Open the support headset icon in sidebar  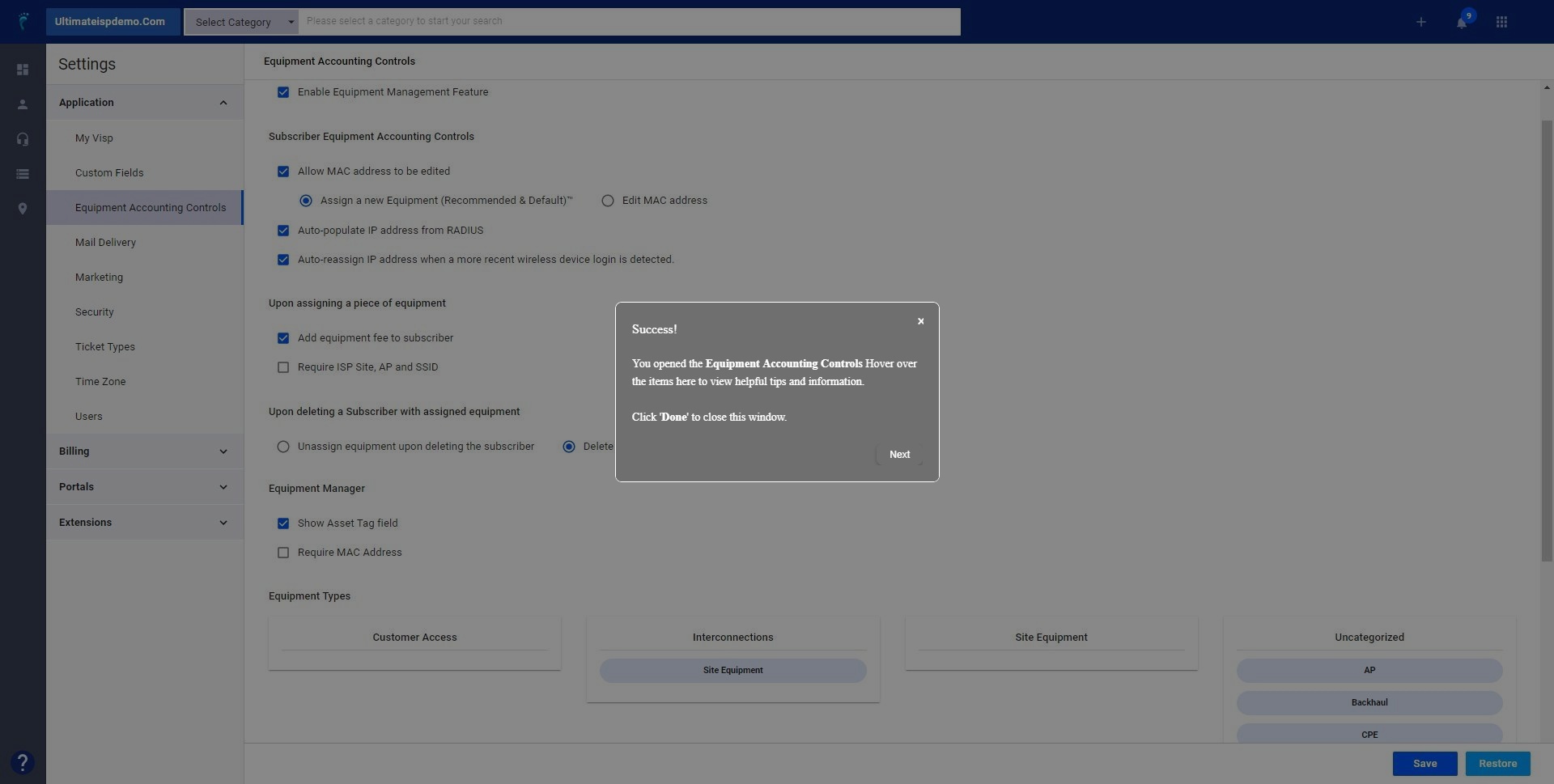pyautogui.click(x=23, y=139)
